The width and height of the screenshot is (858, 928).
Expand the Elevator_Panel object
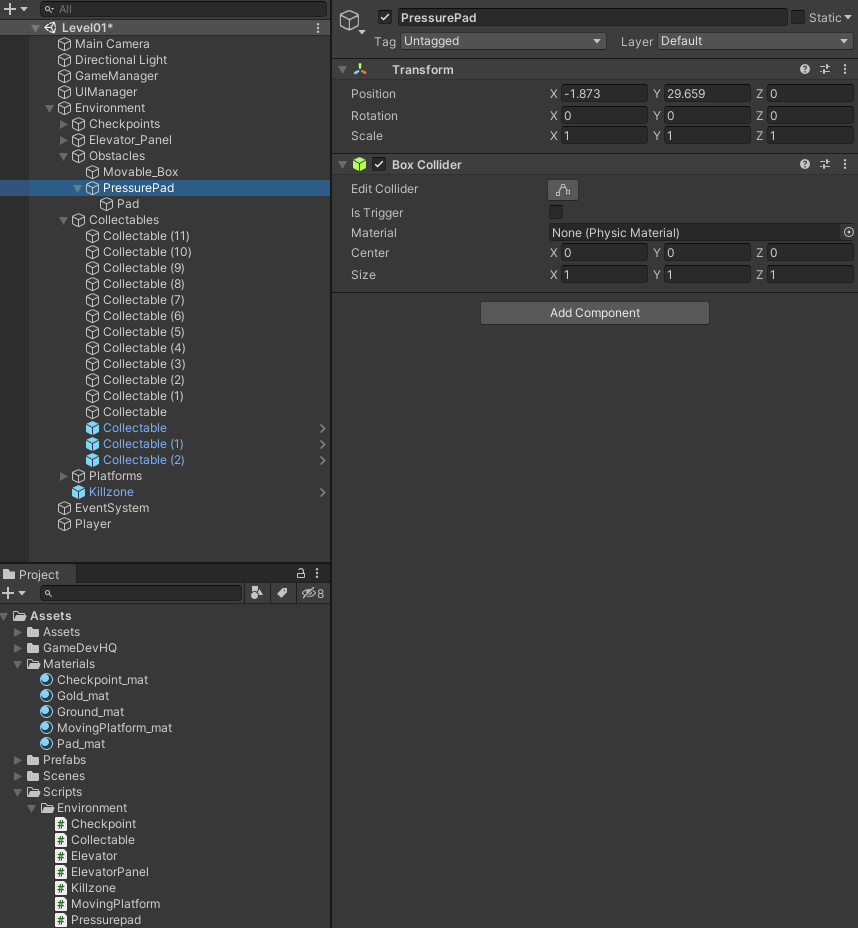tap(63, 140)
